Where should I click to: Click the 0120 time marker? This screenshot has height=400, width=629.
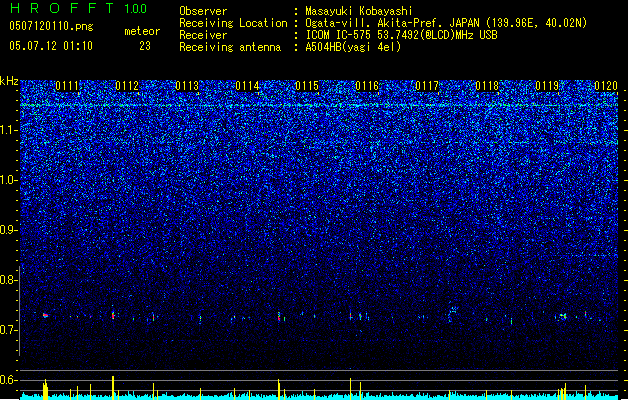[x=606, y=86]
